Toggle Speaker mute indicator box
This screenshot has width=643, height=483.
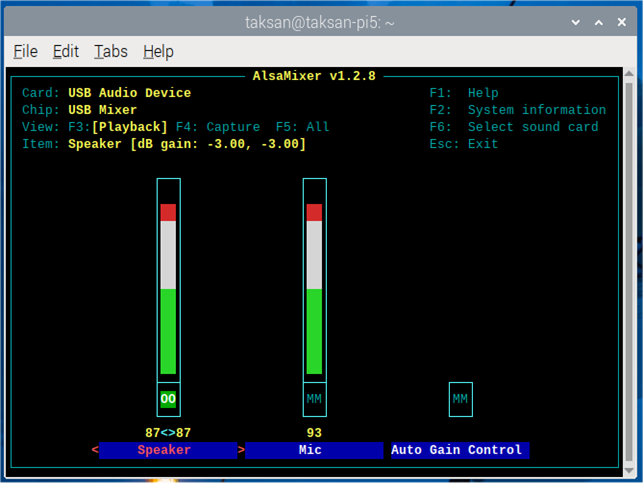point(168,399)
